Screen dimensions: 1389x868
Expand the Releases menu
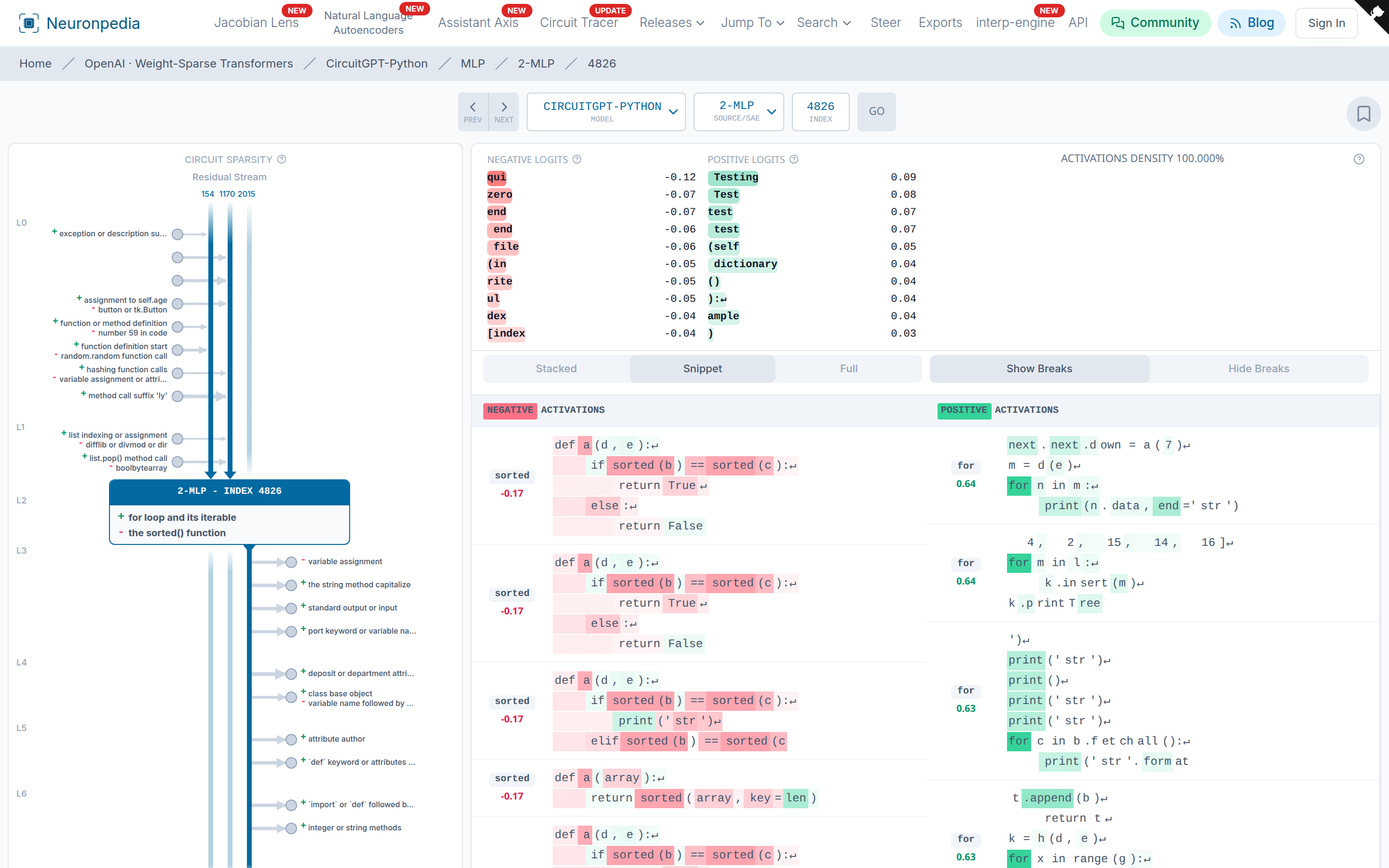671,23
